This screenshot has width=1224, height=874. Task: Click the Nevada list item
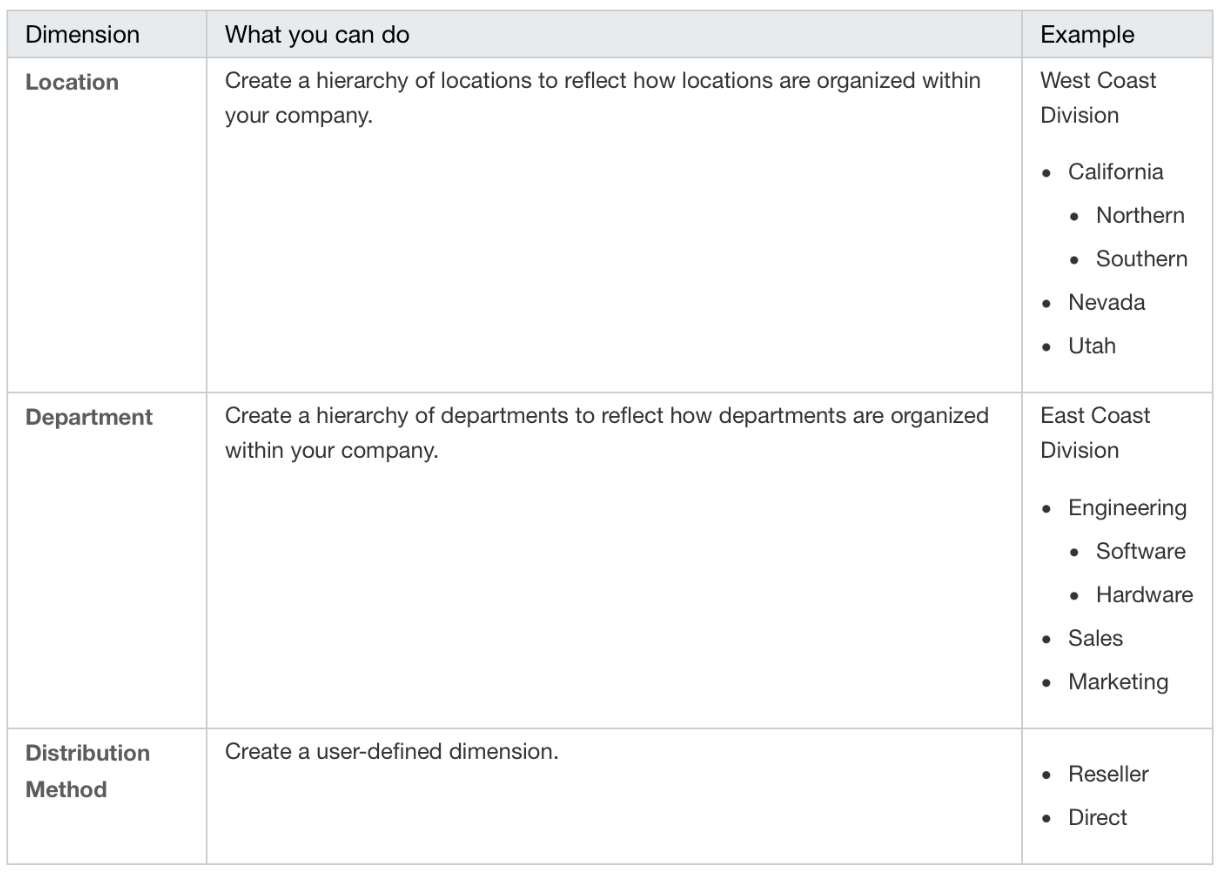pyautogui.click(x=1107, y=302)
